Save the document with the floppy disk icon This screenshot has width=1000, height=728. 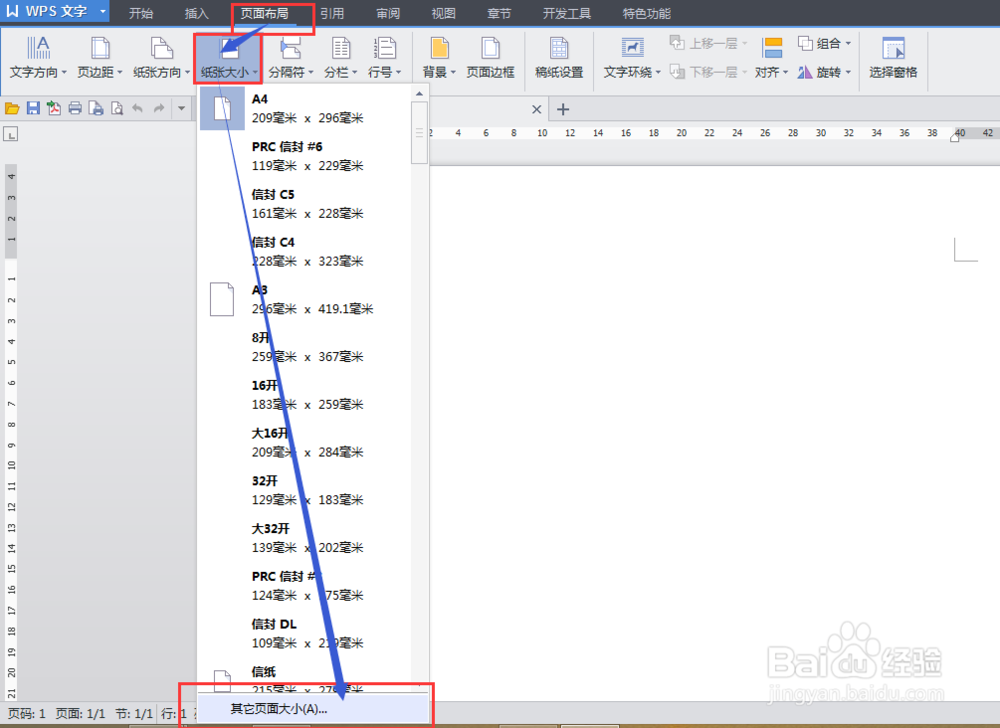coord(33,107)
